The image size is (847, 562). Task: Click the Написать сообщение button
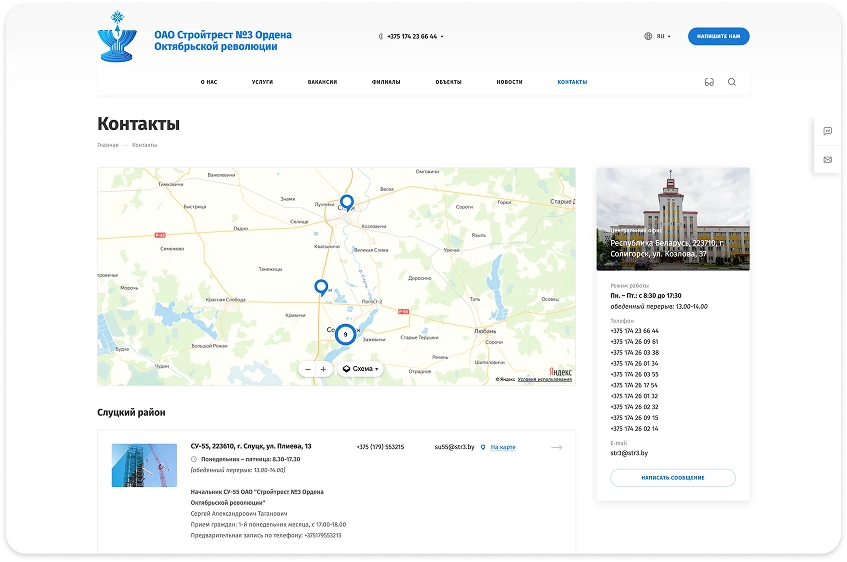tap(673, 478)
